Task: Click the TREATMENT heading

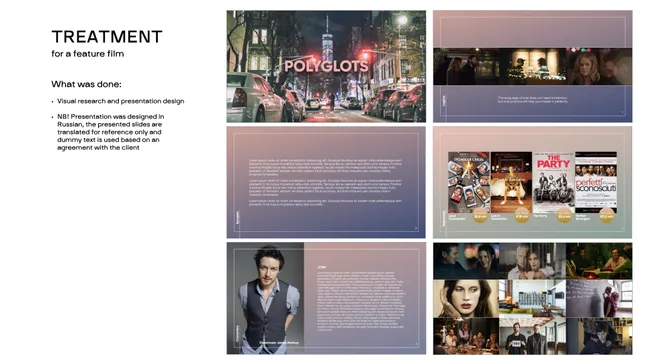Action: tap(107, 37)
